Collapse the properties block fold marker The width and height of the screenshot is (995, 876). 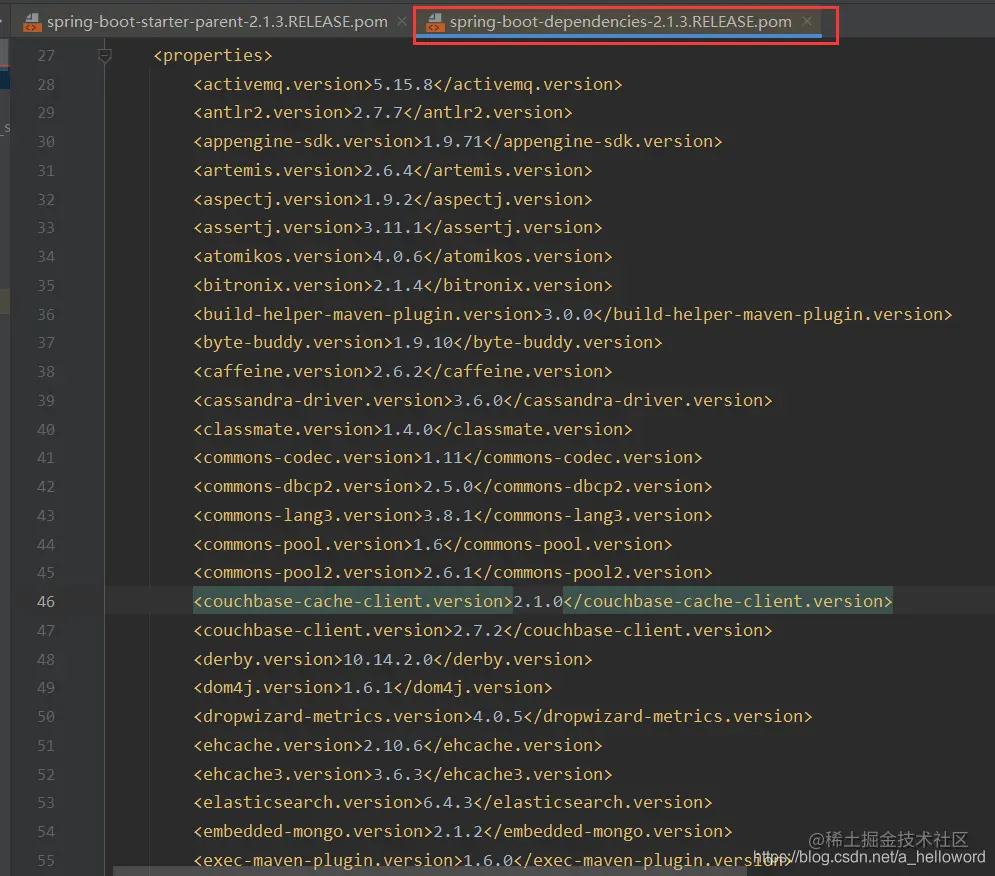(105, 56)
